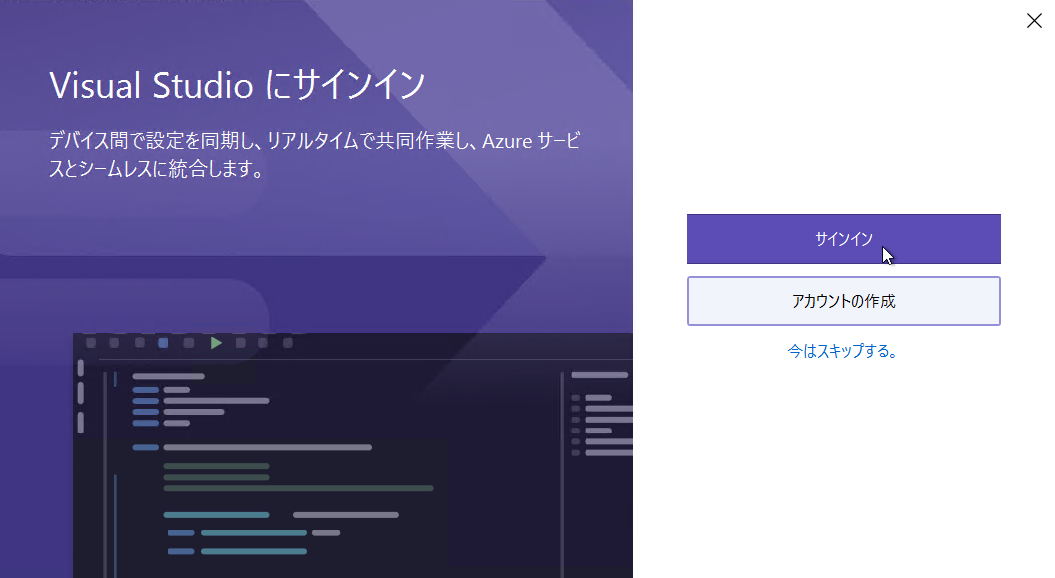The width and height of the screenshot is (1055, 578).
Task: Click the topmost gray line in illustrated code
Action: [168, 376]
